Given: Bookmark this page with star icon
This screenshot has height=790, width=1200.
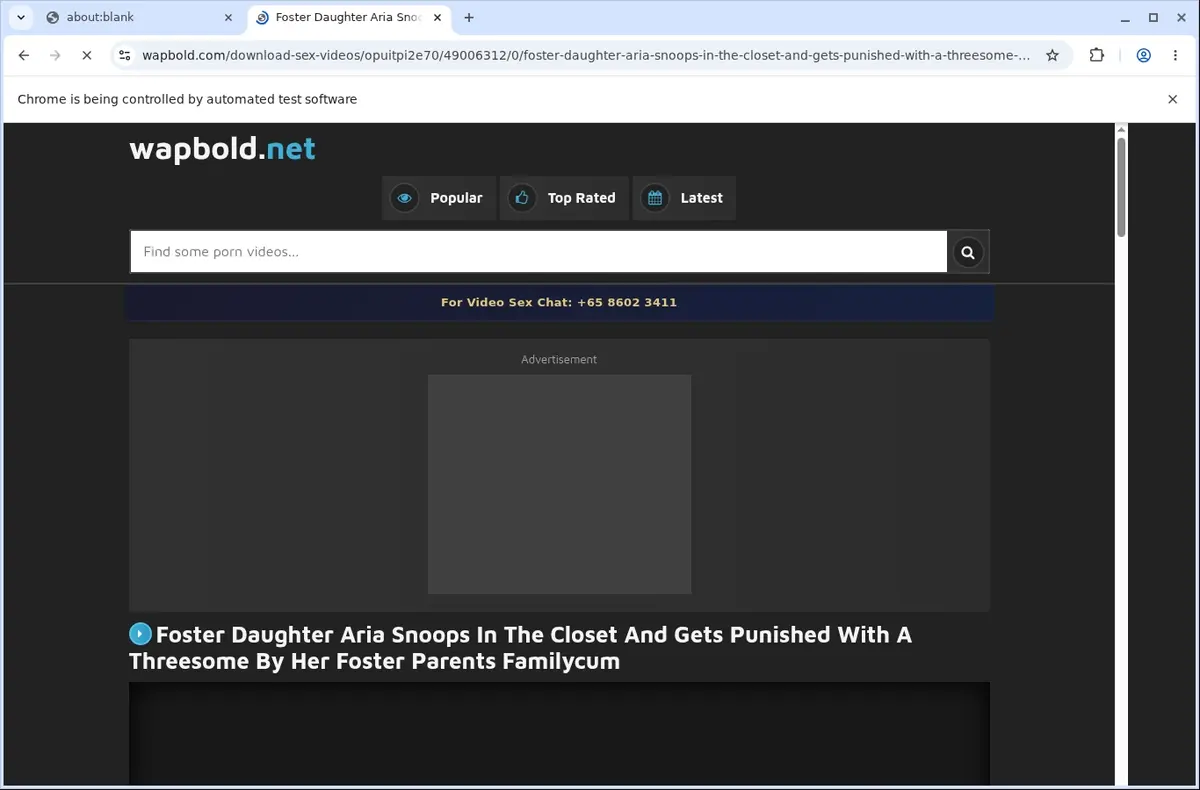Looking at the screenshot, I should [x=1052, y=56].
